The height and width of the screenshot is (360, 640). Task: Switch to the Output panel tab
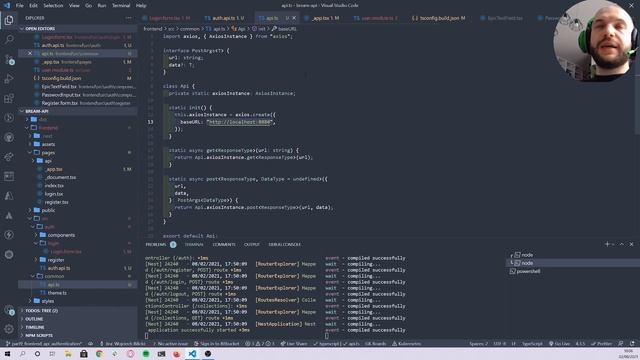pos(251,244)
